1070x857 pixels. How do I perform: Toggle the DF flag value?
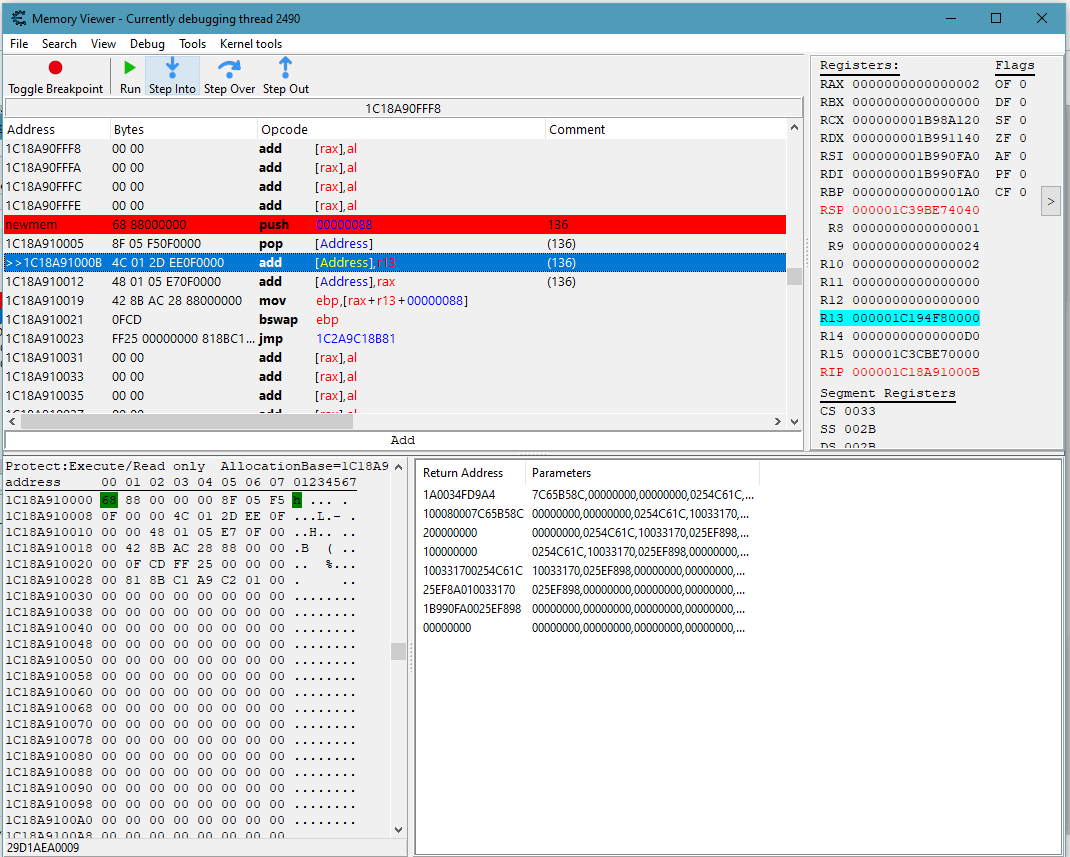point(1022,102)
